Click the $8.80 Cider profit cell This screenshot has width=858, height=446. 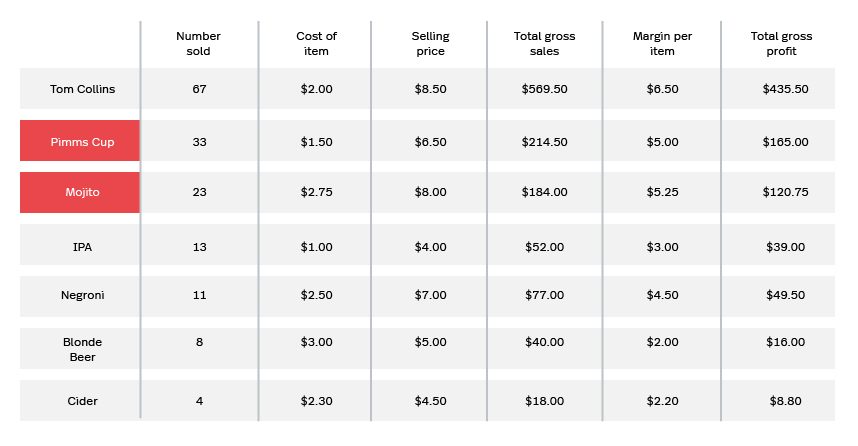(x=785, y=401)
